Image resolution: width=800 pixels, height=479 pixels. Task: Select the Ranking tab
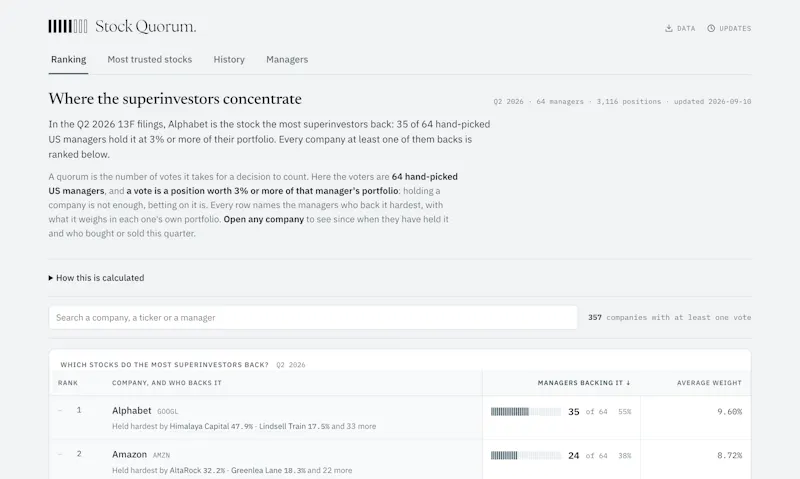click(x=68, y=60)
